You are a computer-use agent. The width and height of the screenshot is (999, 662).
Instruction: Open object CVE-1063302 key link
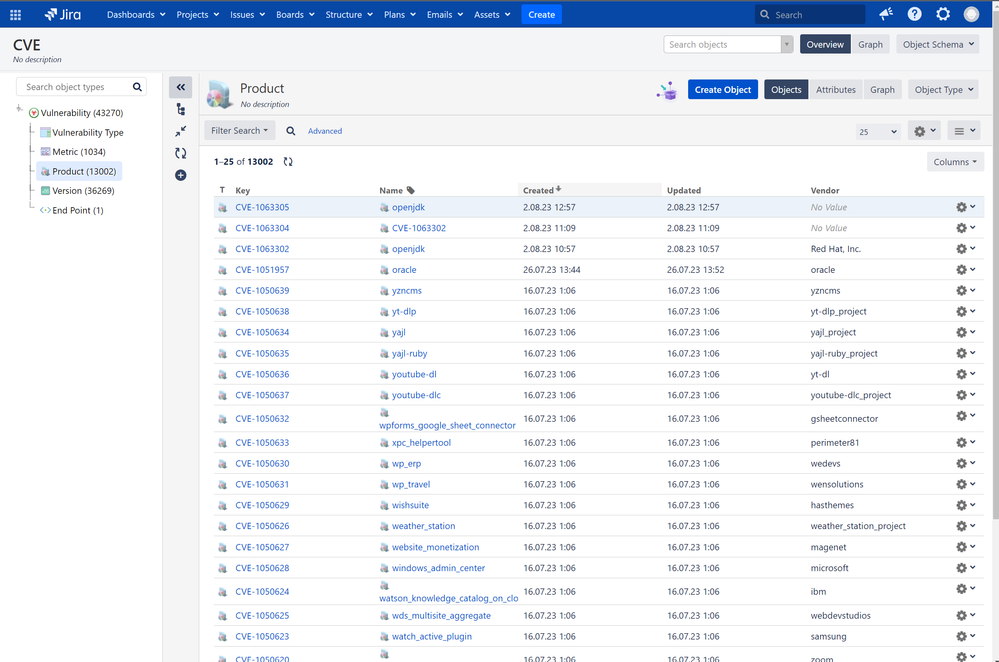click(x=262, y=249)
